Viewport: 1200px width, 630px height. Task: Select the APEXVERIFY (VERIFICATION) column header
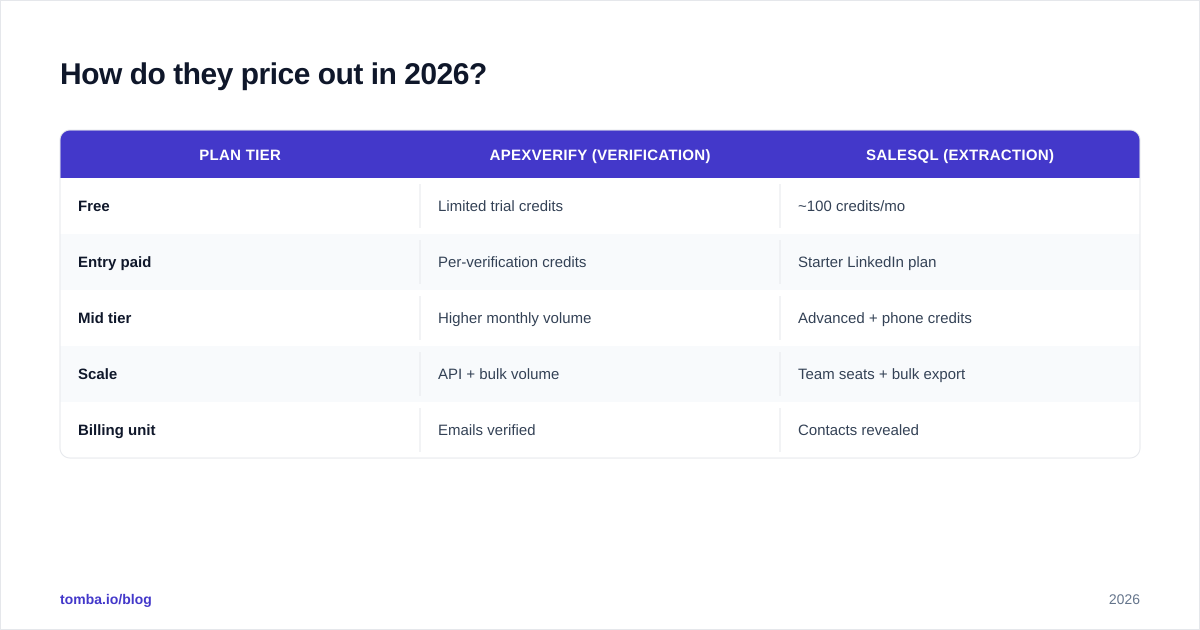click(x=600, y=155)
